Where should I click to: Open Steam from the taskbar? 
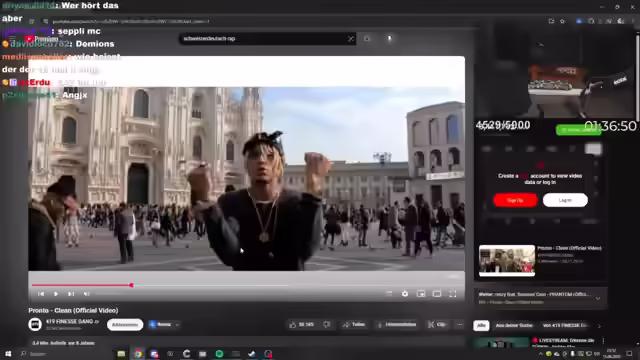pyautogui.click(x=251, y=354)
